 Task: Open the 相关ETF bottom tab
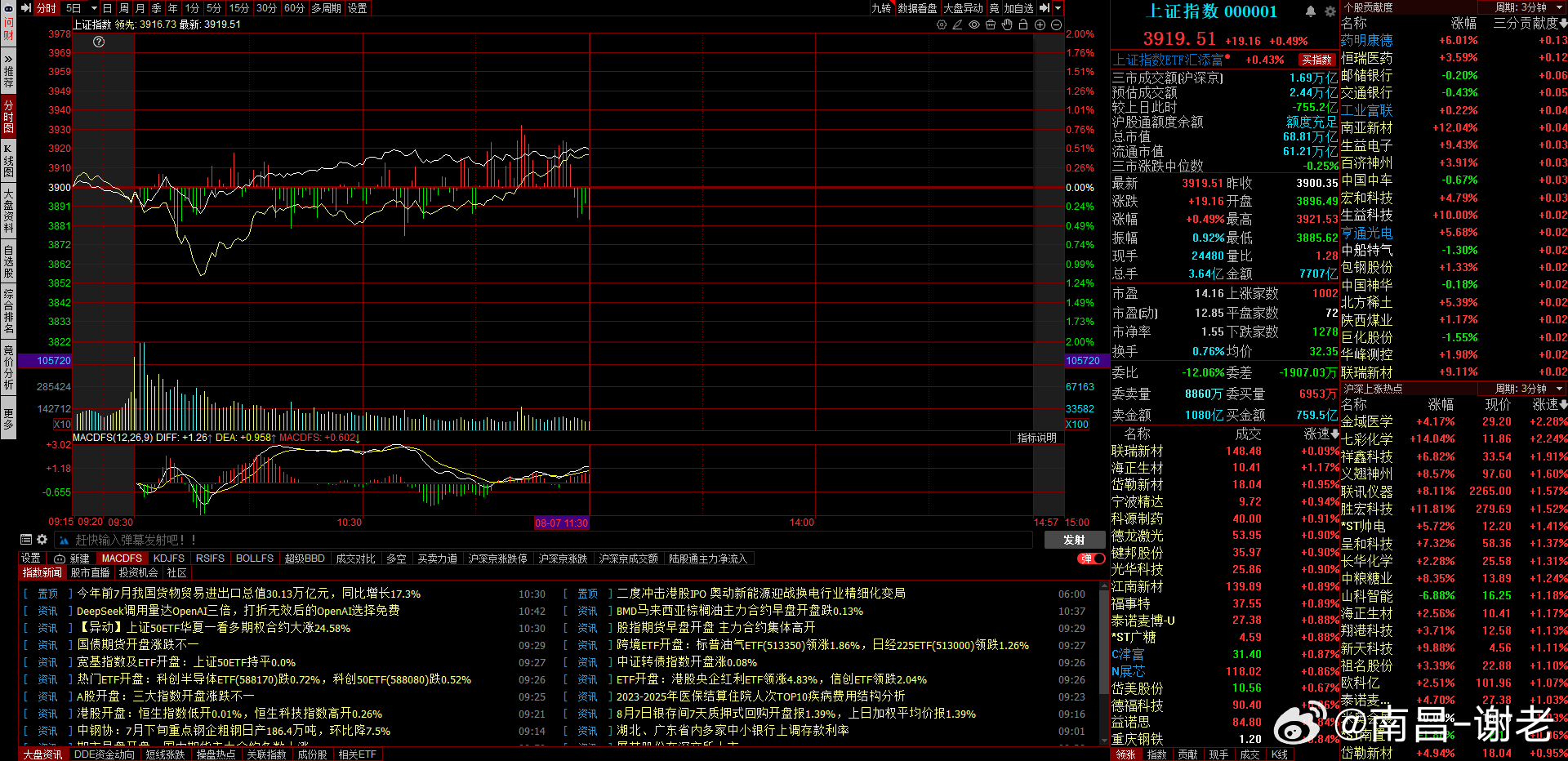click(x=358, y=754)
